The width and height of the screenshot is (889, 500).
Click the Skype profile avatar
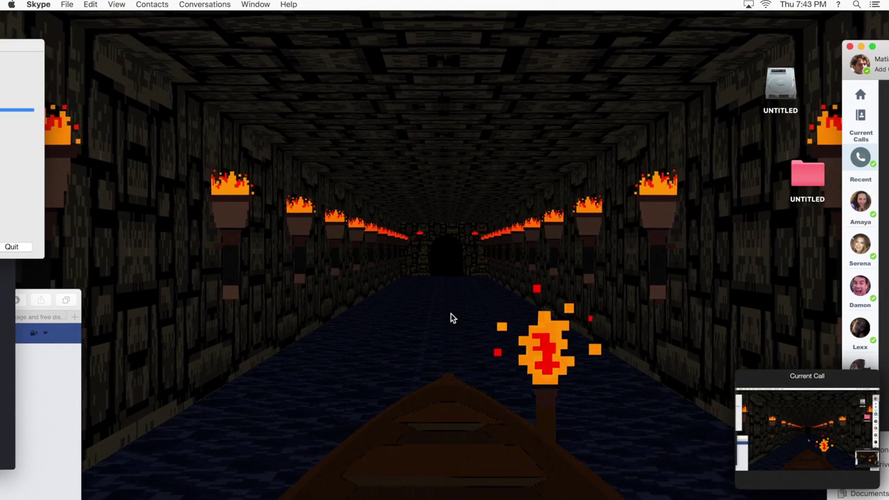click(x=860, y=64)
